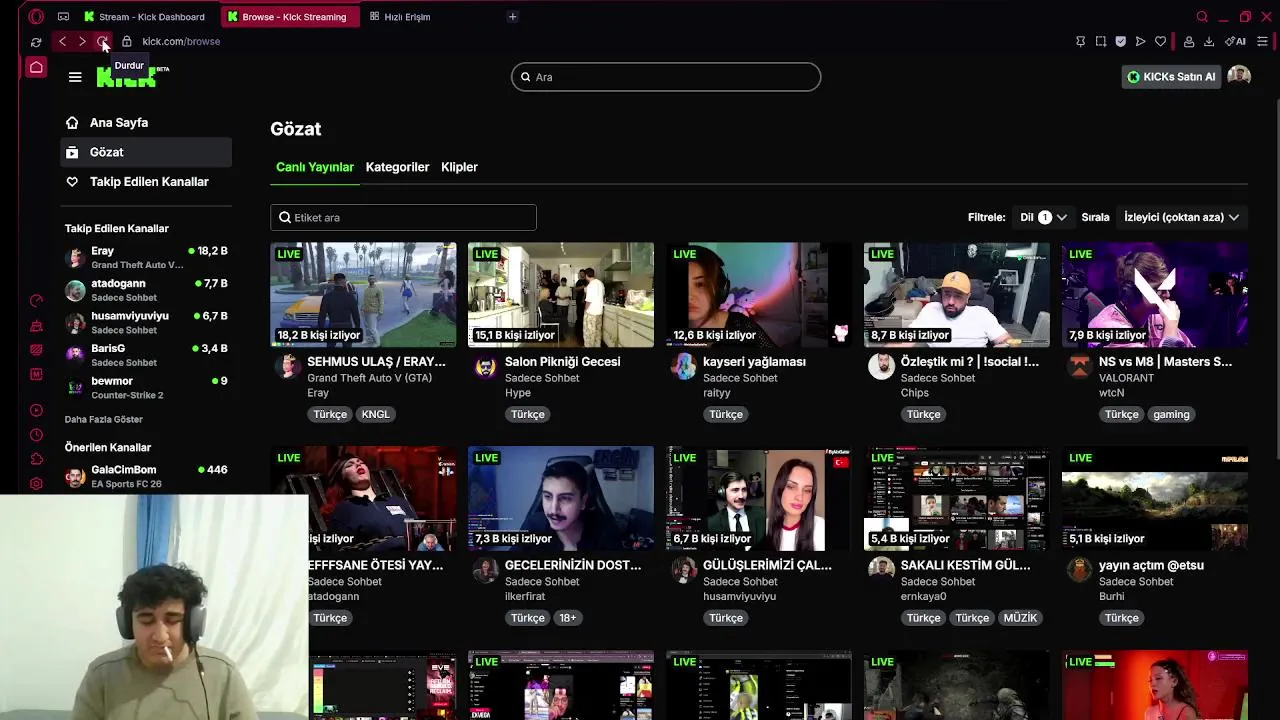Viewport: 1280px width, 720px height.
Task: Click the tab search magnifier icon
Action: pos(1202,17)
